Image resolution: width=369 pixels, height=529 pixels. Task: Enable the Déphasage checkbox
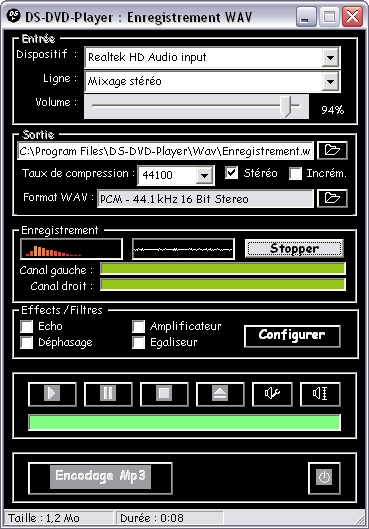(x=27, y=342)
